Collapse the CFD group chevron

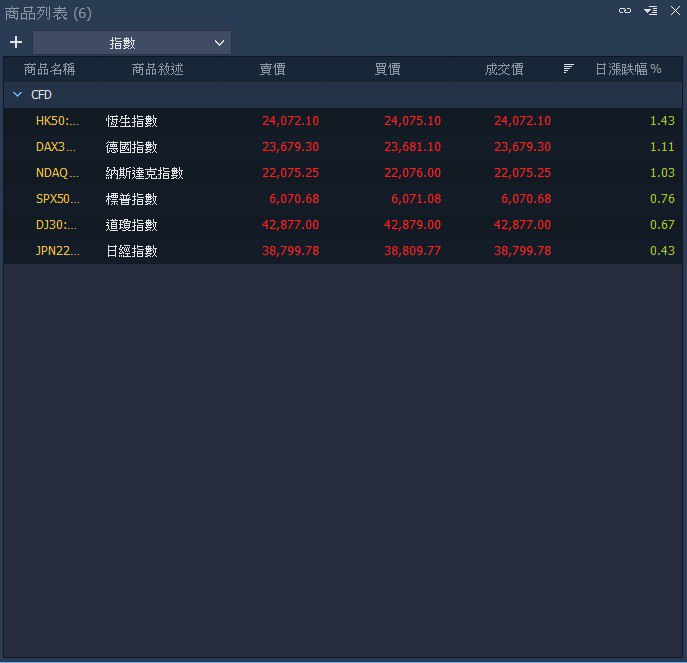(x=17, y=95)
